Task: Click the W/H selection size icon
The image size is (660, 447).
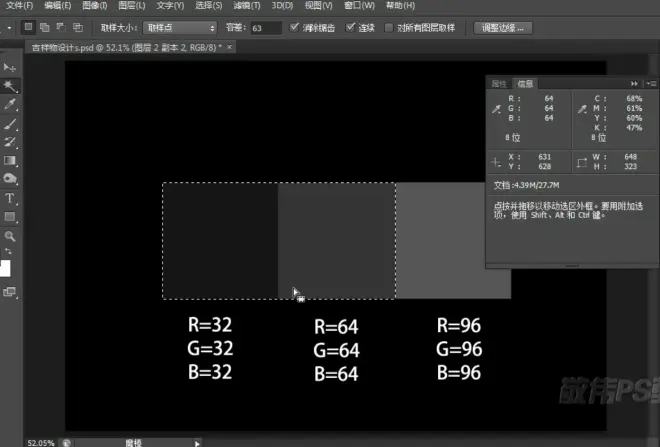Action: [x=582, y=162]
